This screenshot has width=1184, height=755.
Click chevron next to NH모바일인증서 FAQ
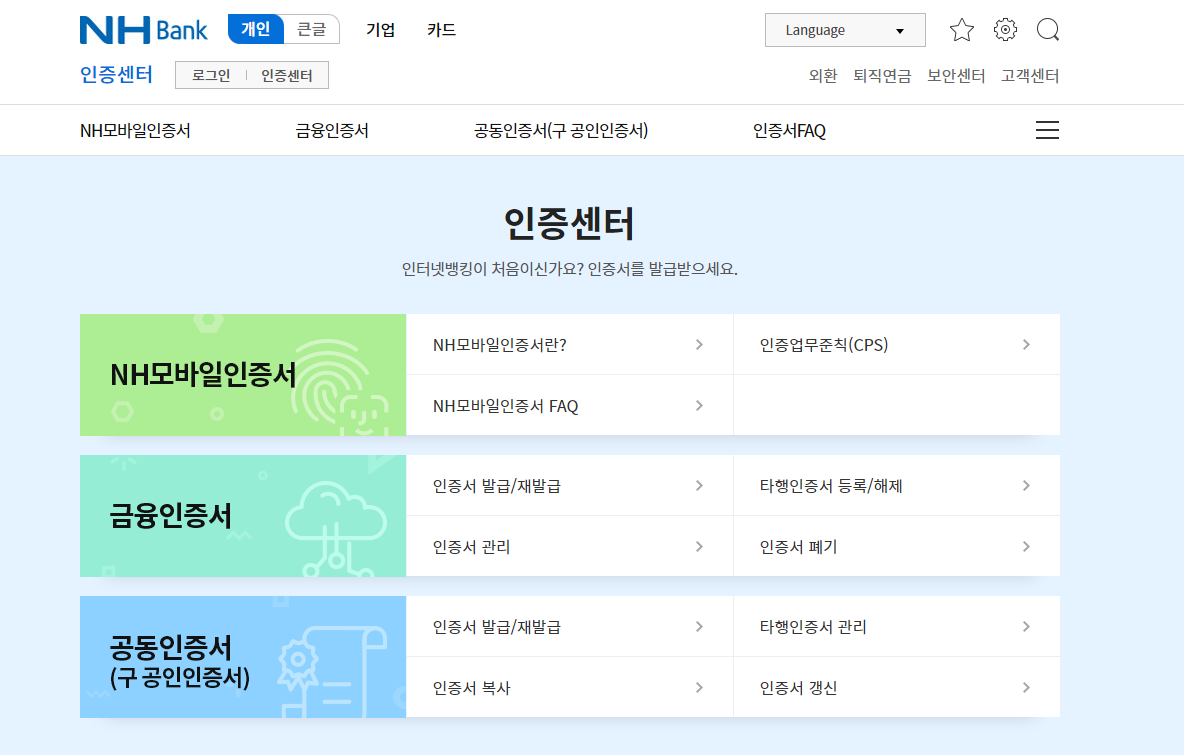(x=699, y=405)
